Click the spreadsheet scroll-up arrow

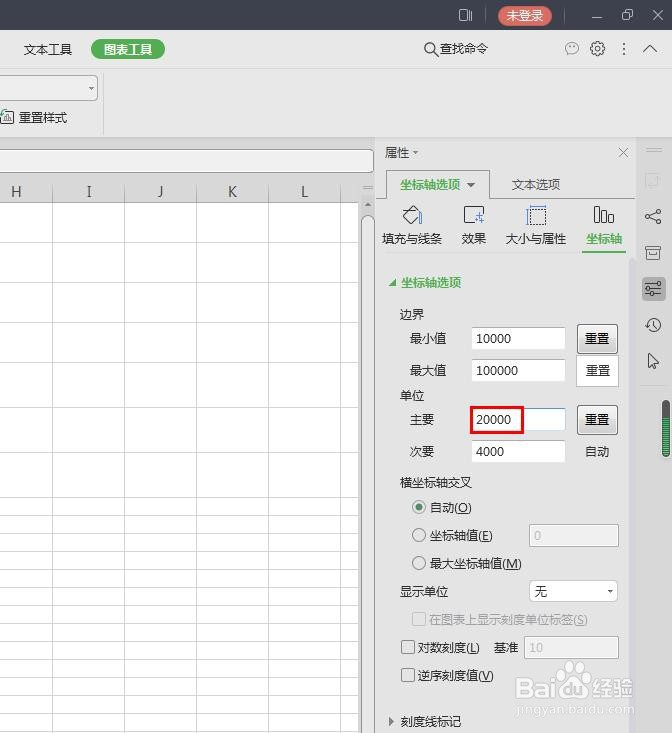coord(368,205)
